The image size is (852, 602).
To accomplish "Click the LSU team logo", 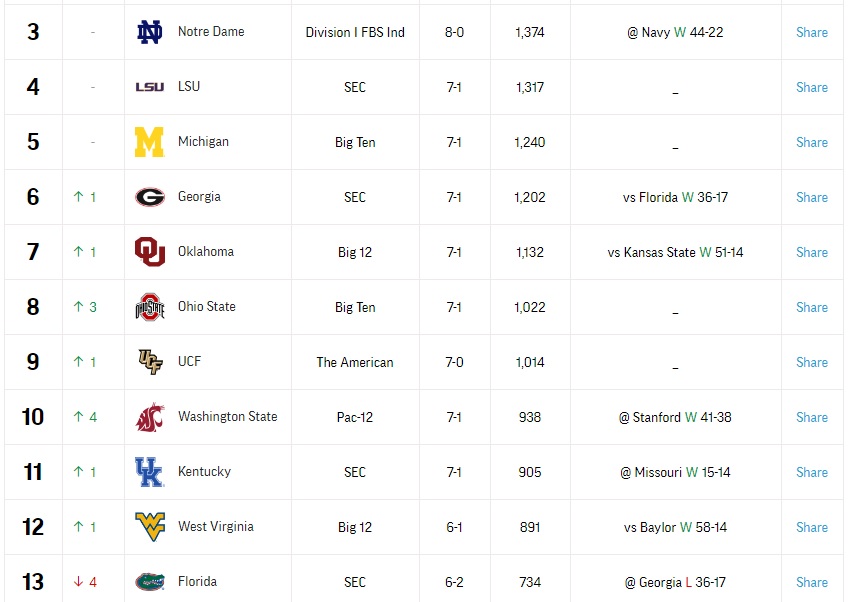I will coord(149,87).
